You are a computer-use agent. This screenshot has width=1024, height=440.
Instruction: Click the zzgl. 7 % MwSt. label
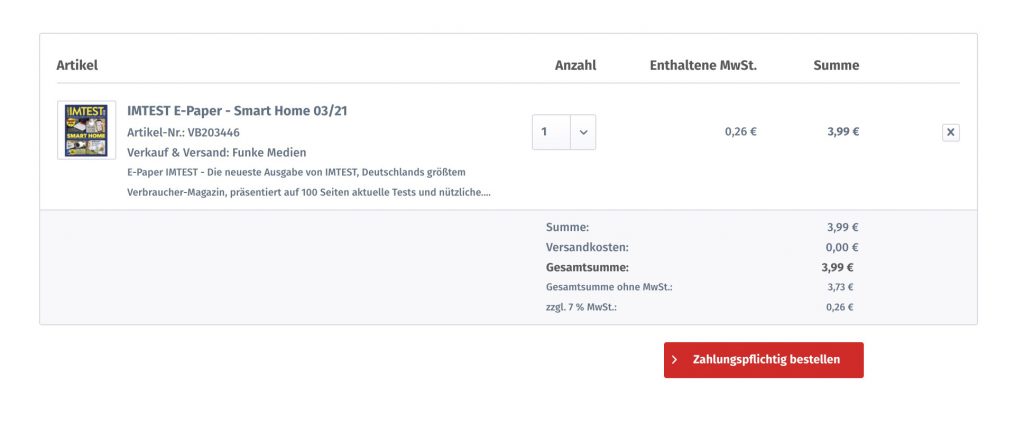click(x=581, y=307)
